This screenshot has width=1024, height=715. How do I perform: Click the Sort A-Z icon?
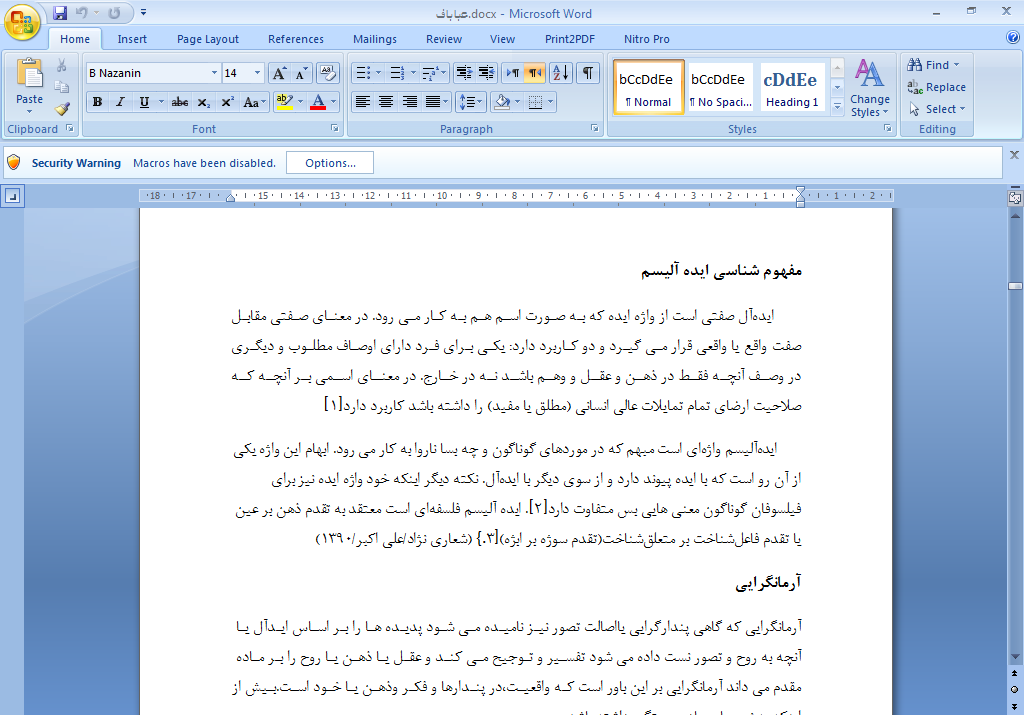coord(560,73)
